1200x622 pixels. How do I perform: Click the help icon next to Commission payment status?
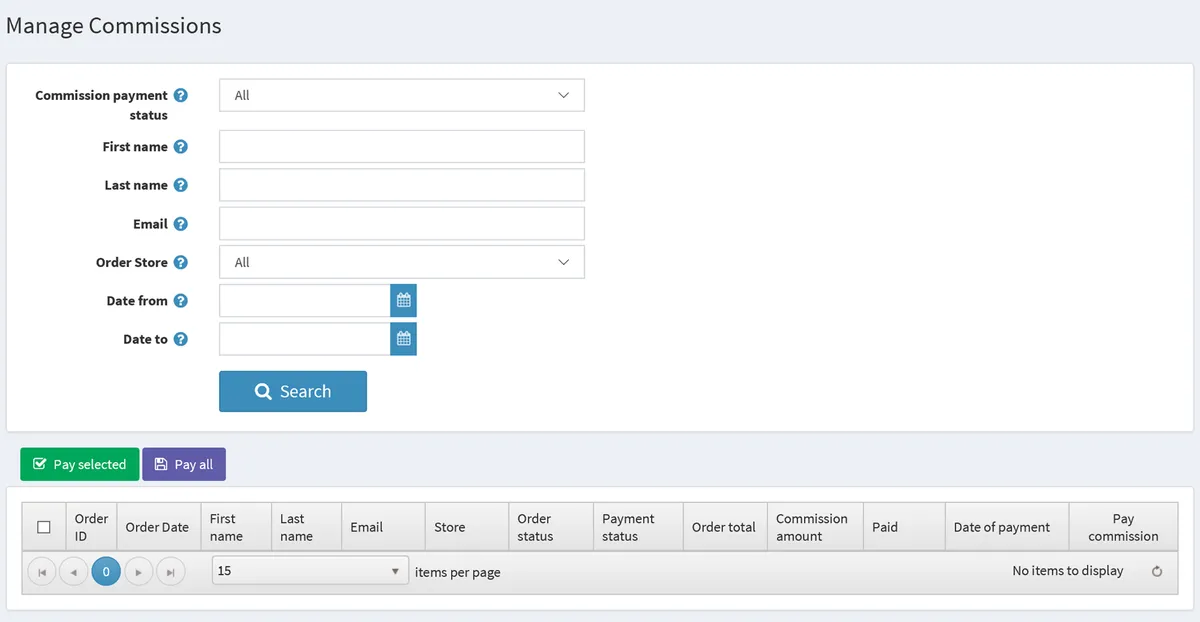point(180,95)
